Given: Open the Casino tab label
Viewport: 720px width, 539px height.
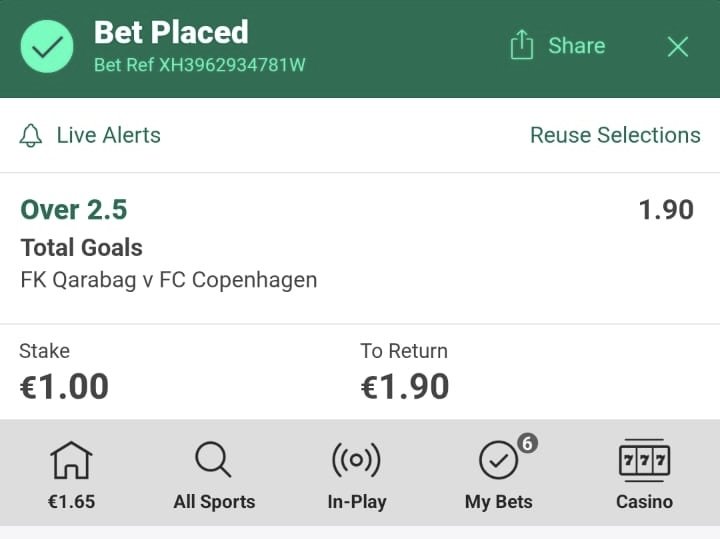Looking at the screenshot, I should coord(644,502).
